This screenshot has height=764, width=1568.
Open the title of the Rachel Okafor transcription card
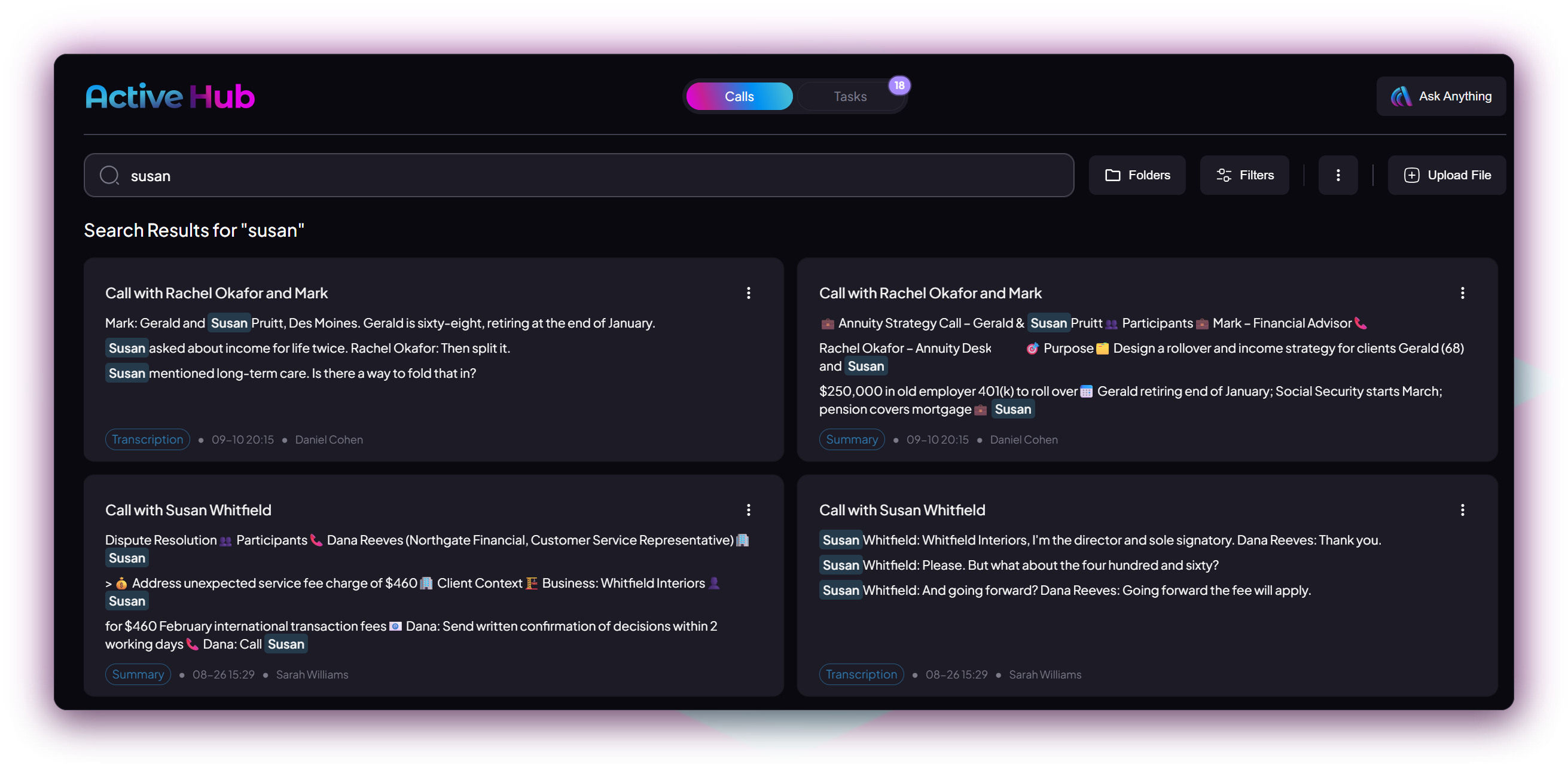click(216, 293)
